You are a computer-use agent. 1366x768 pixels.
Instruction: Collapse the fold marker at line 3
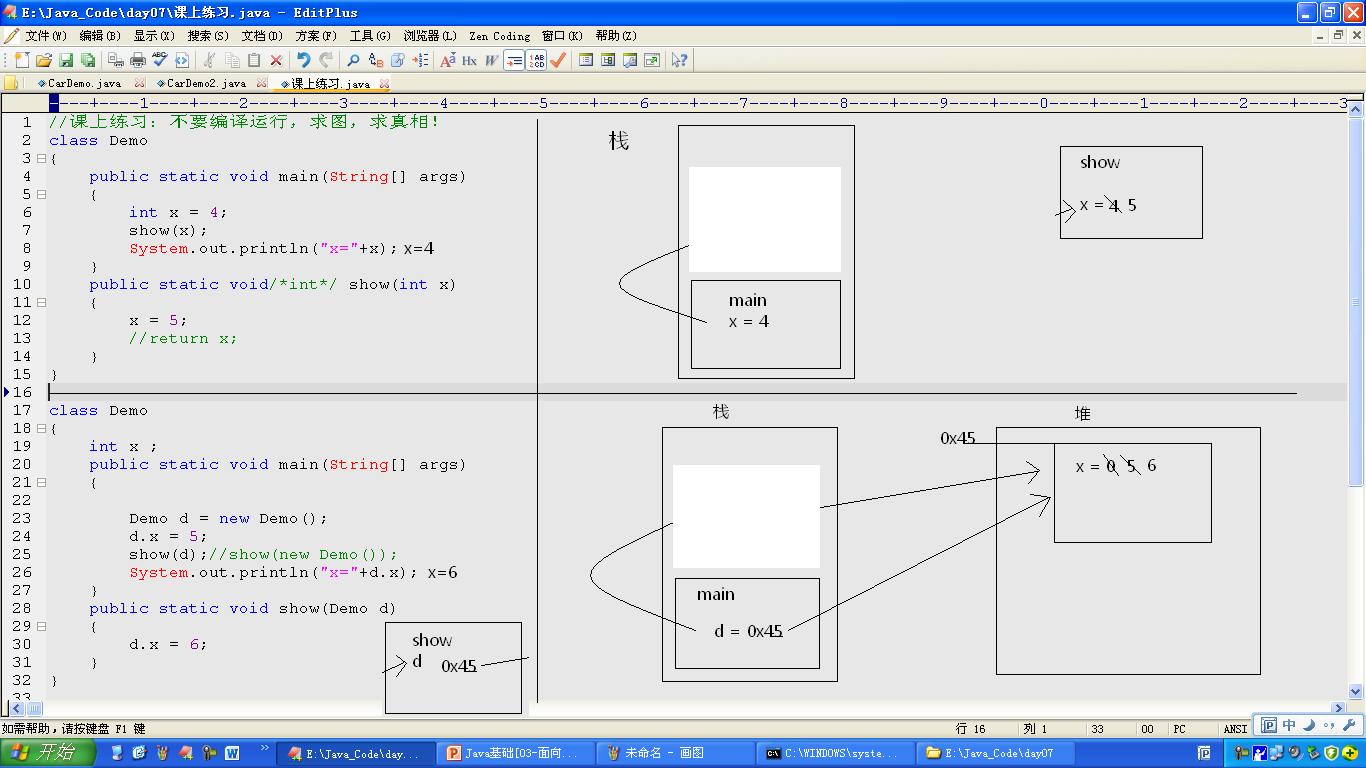click(x=41, y=158)
